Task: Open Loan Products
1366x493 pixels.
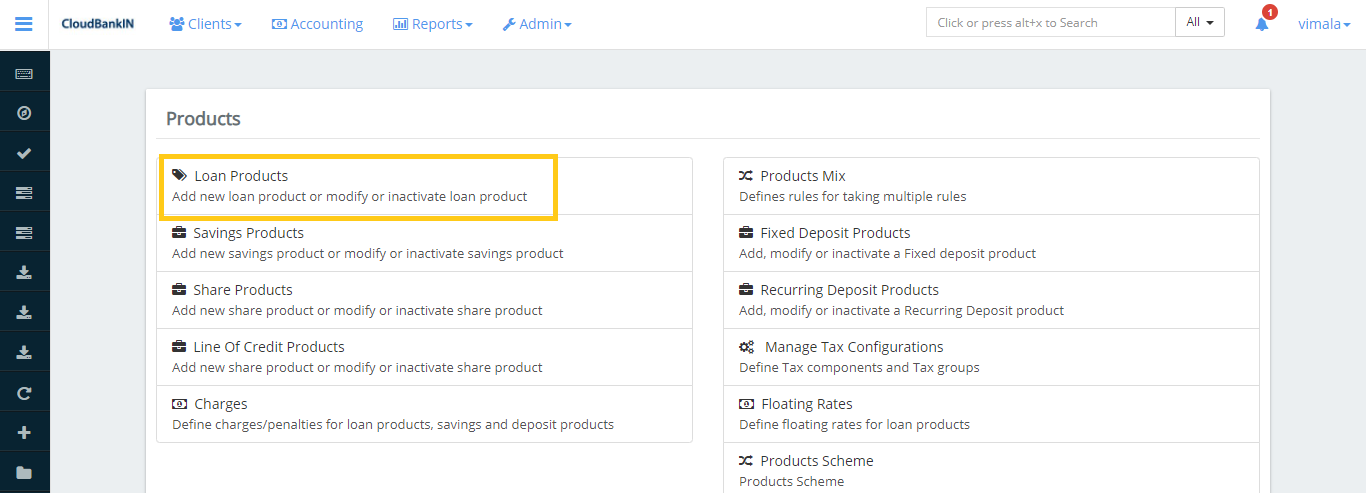Action: tap(240, 176)
